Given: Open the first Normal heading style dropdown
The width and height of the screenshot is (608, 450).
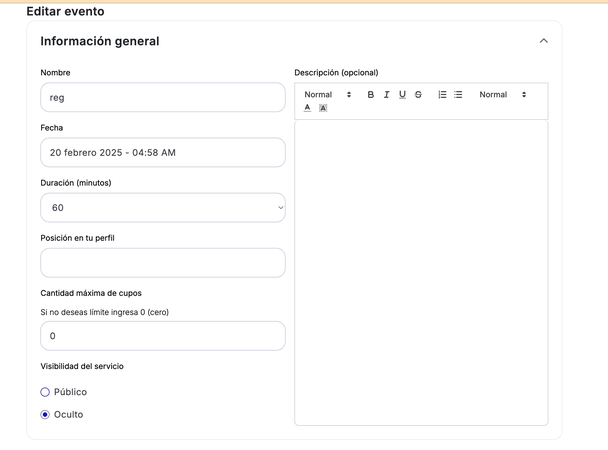Looking at the screenshot, I should tap(328, 95).
